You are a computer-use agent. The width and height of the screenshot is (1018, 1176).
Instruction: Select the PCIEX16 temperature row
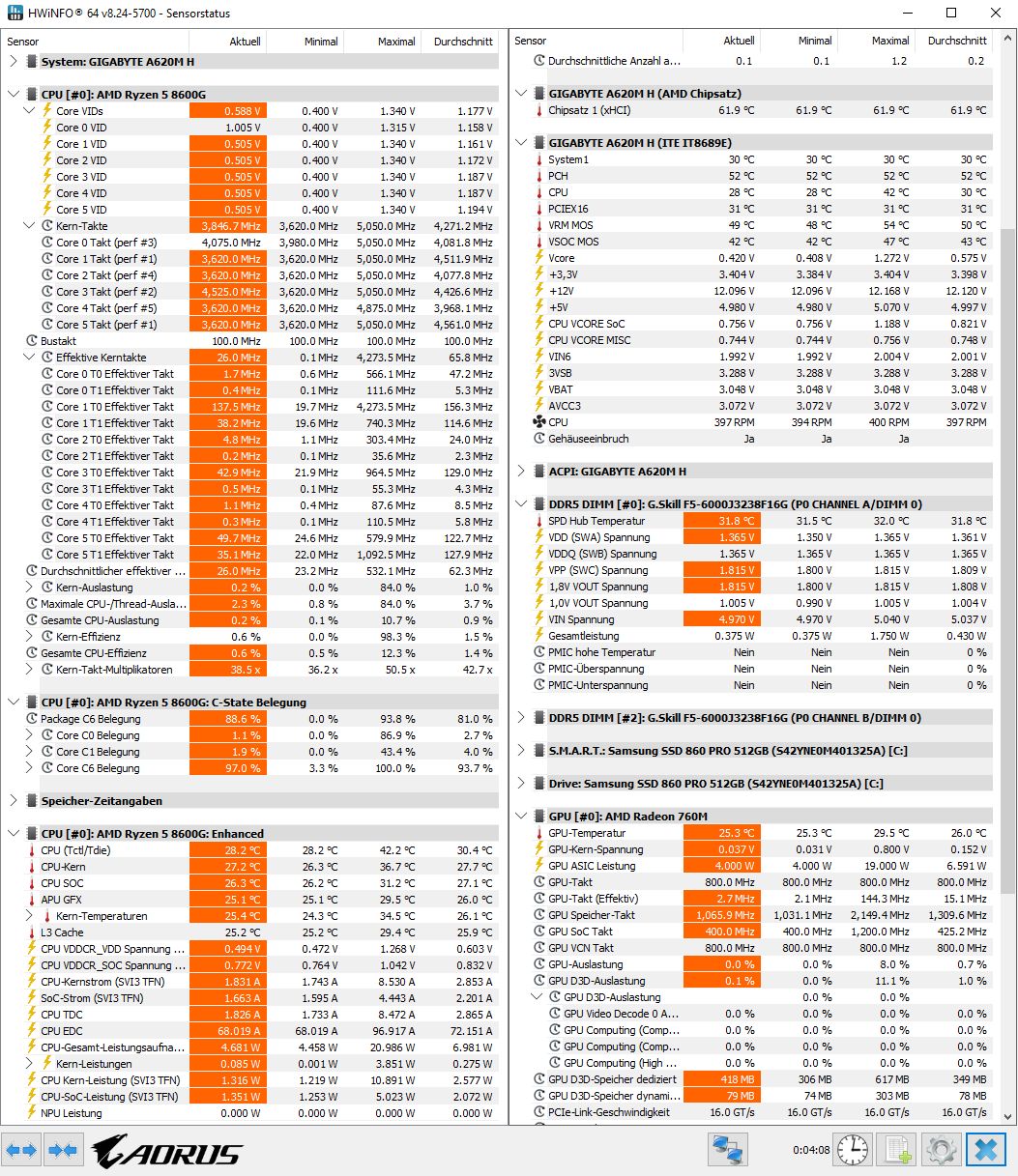click(751, 209)
